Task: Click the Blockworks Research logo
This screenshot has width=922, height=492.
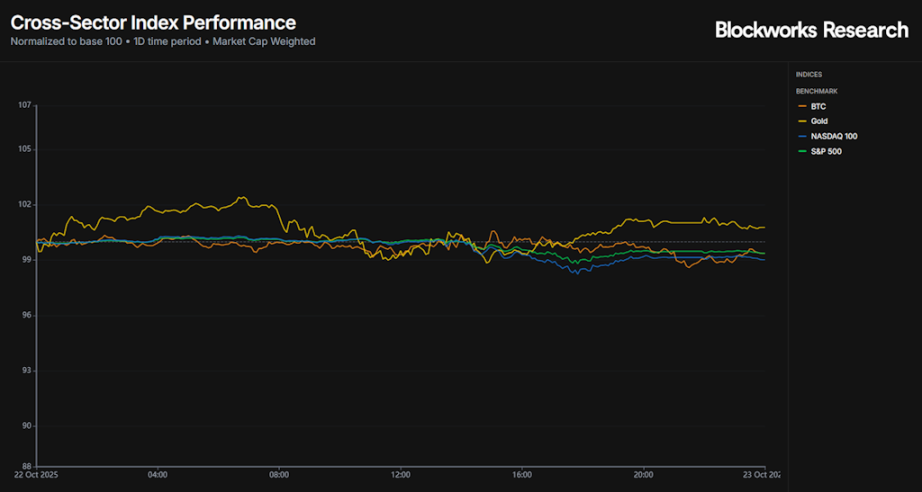Action: pyautogui.click(x=811, y=30)
